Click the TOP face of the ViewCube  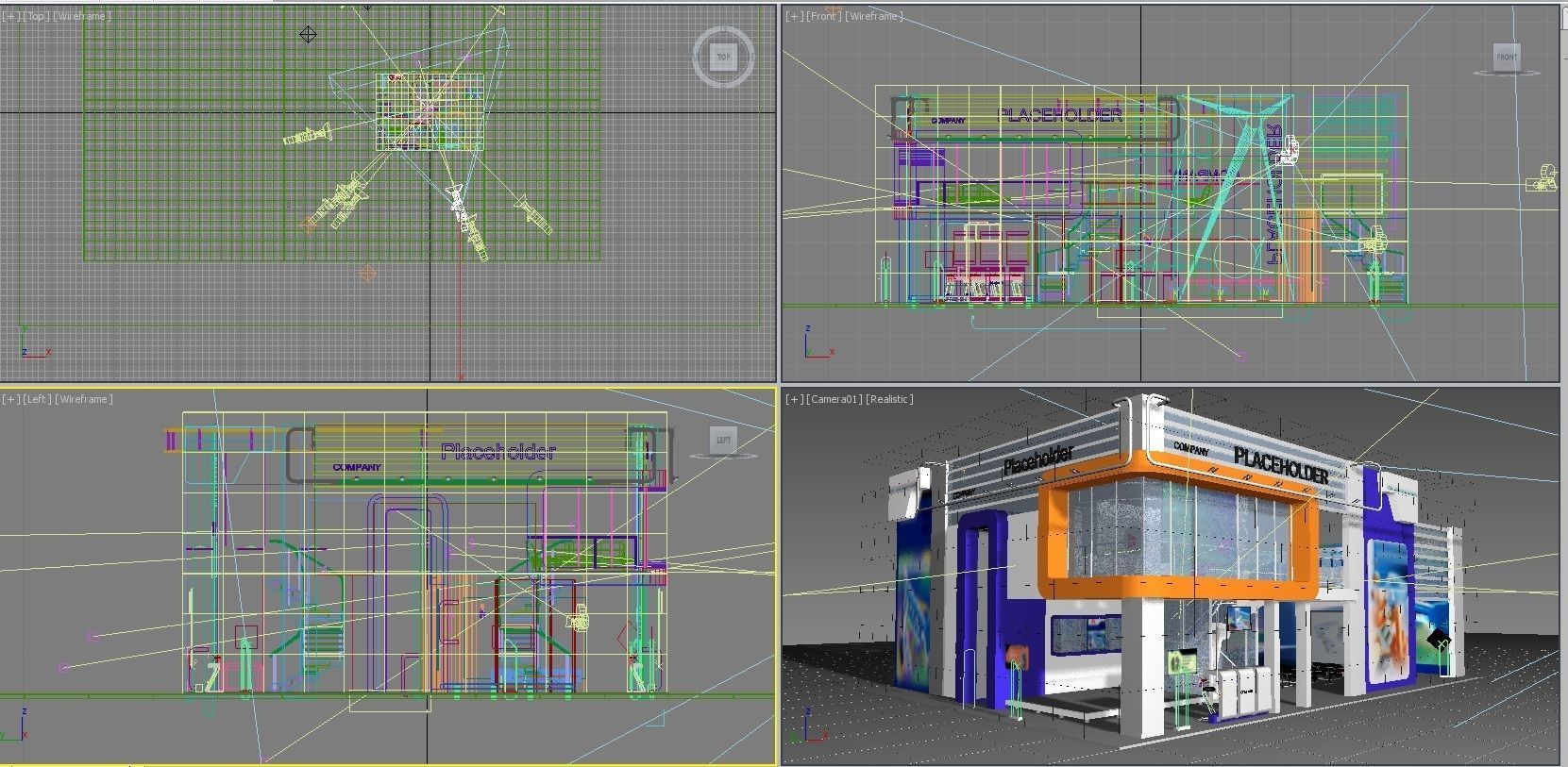[x=723, y=57]
